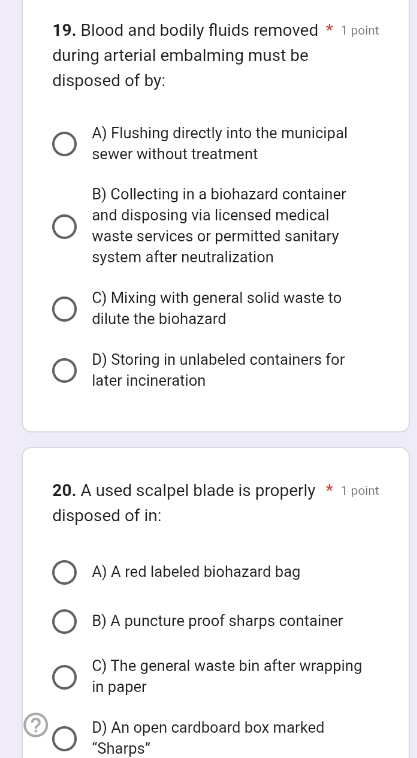Screen dimensions: 417x758
Task: Pick radio for storing in unlabeled containers
Action: click(x=64, y=371)
